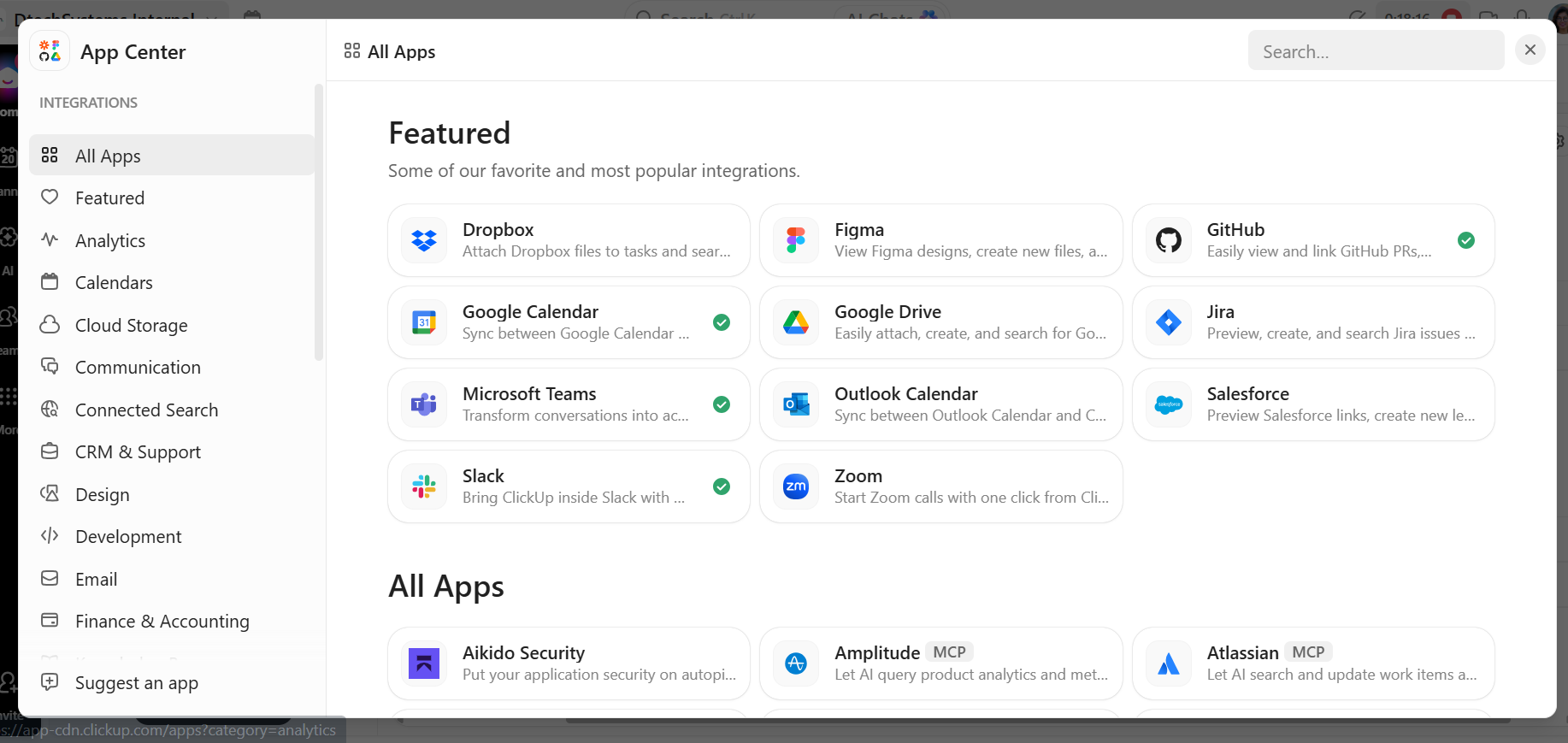Go to the Calendars category
The image size is (1568, 743).
pos(172,282)
